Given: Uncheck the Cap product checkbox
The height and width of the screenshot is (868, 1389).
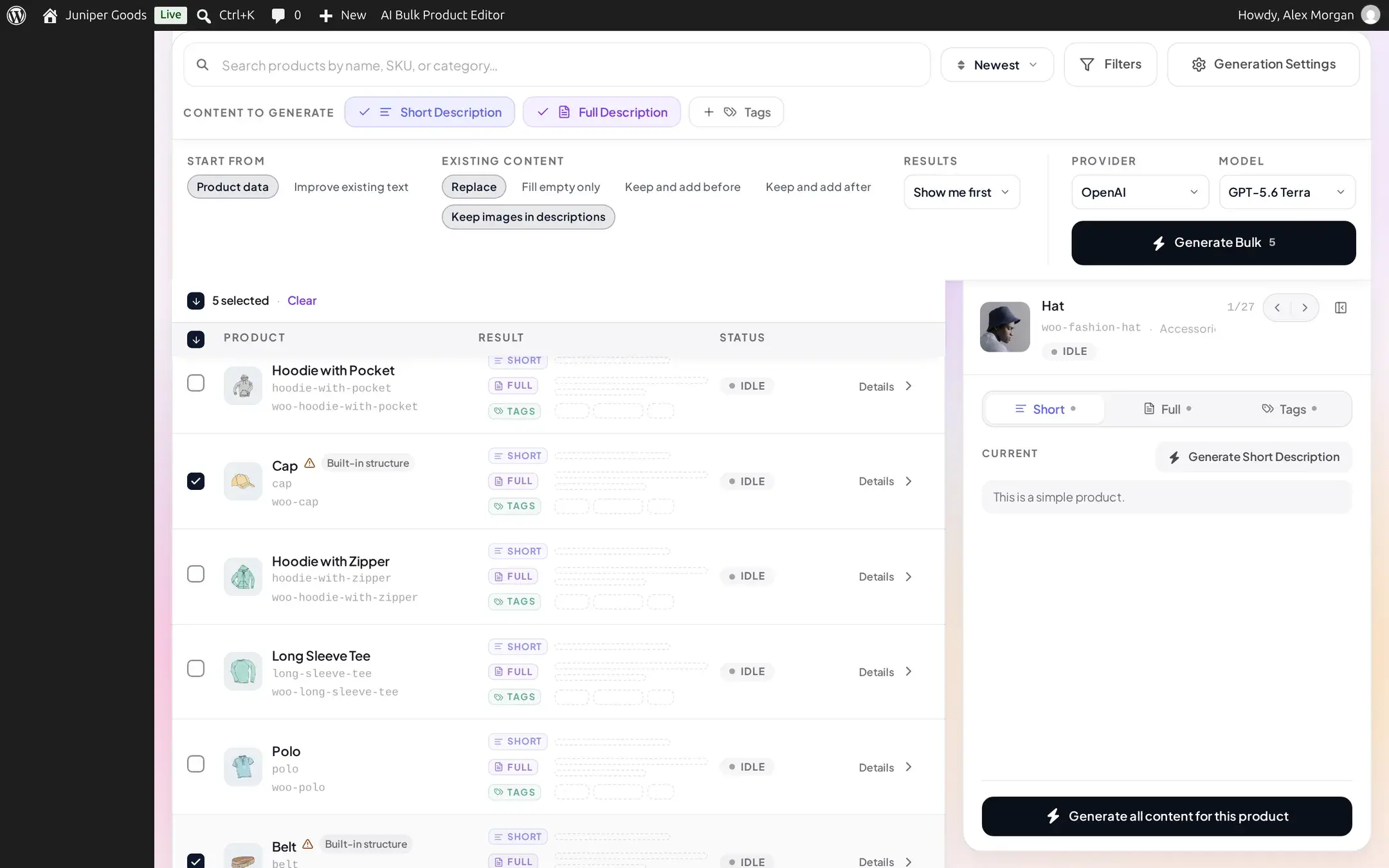Looking at the screenshot, I should coord(195,481).
